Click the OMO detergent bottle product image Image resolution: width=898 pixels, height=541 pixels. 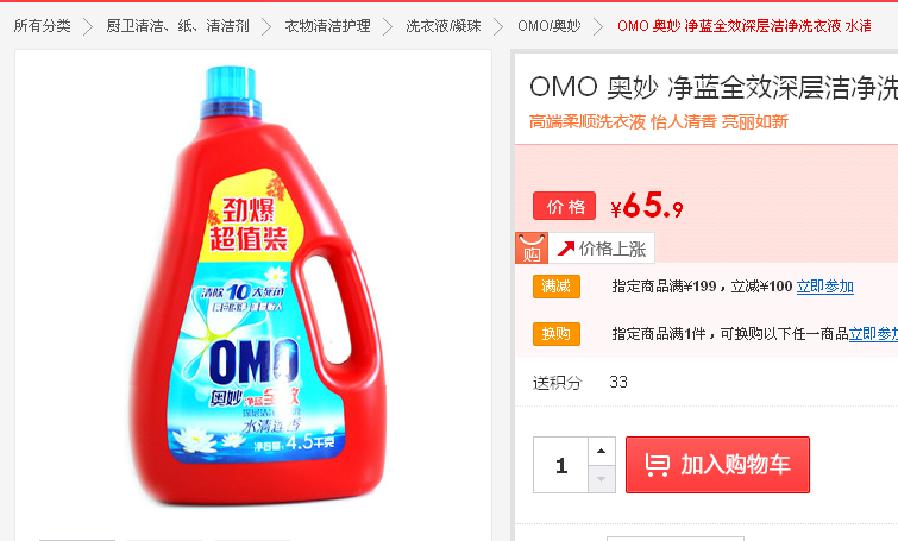coord(253,286)
